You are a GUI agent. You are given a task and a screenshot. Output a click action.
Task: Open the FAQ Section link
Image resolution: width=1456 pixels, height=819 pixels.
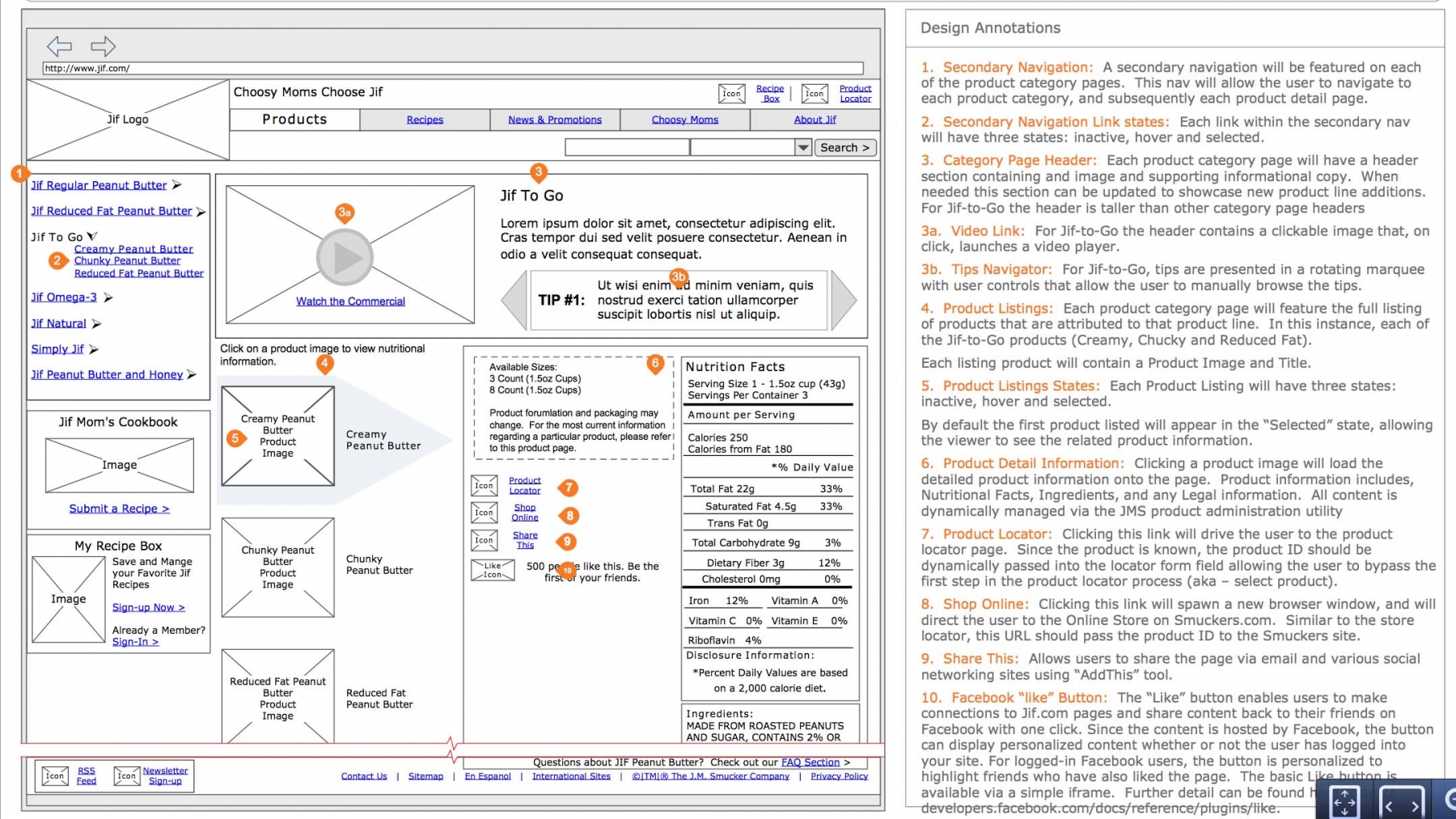click(x=811, y=762)
